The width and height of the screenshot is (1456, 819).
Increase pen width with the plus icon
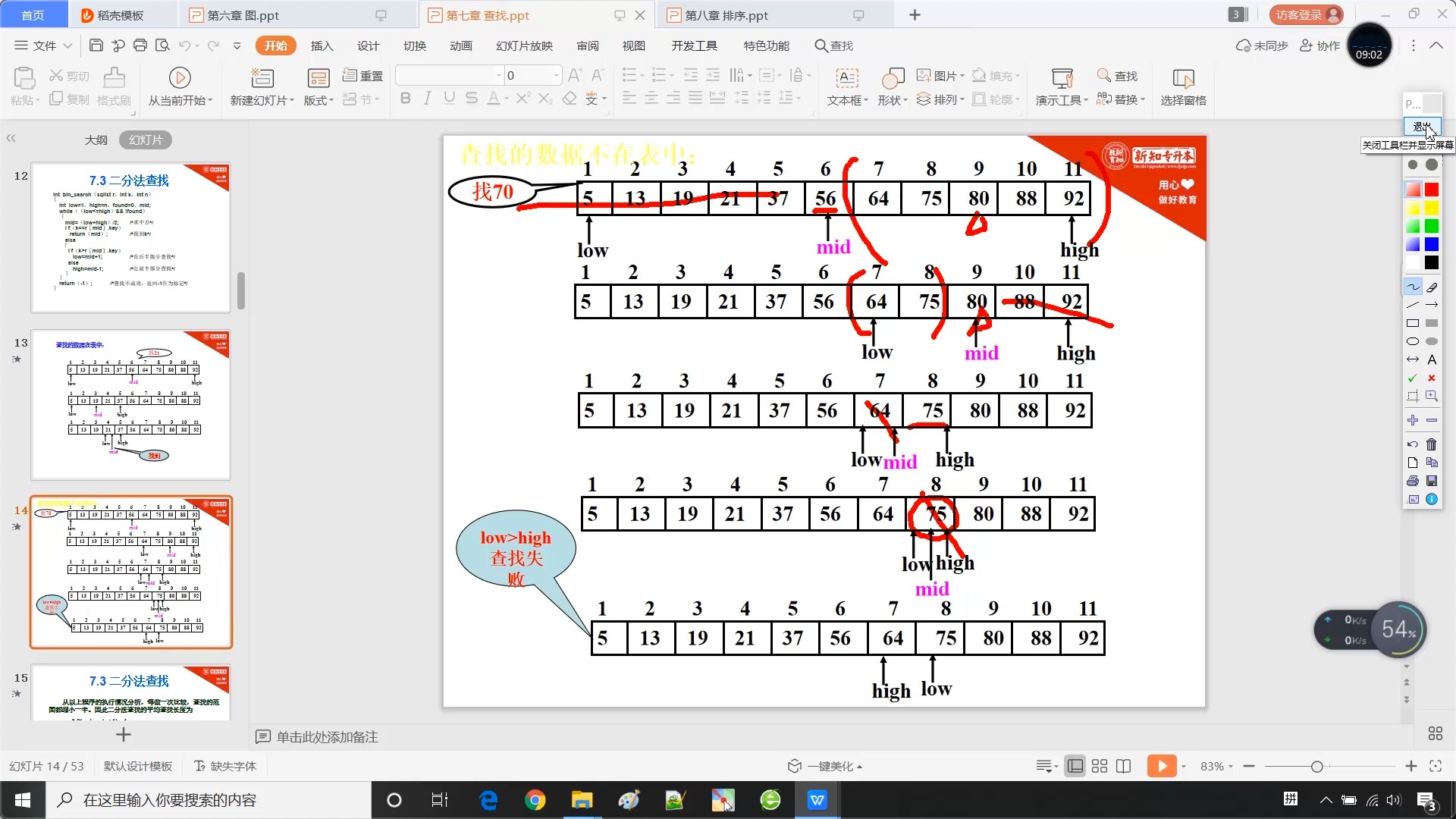[x=1413, y=420]
